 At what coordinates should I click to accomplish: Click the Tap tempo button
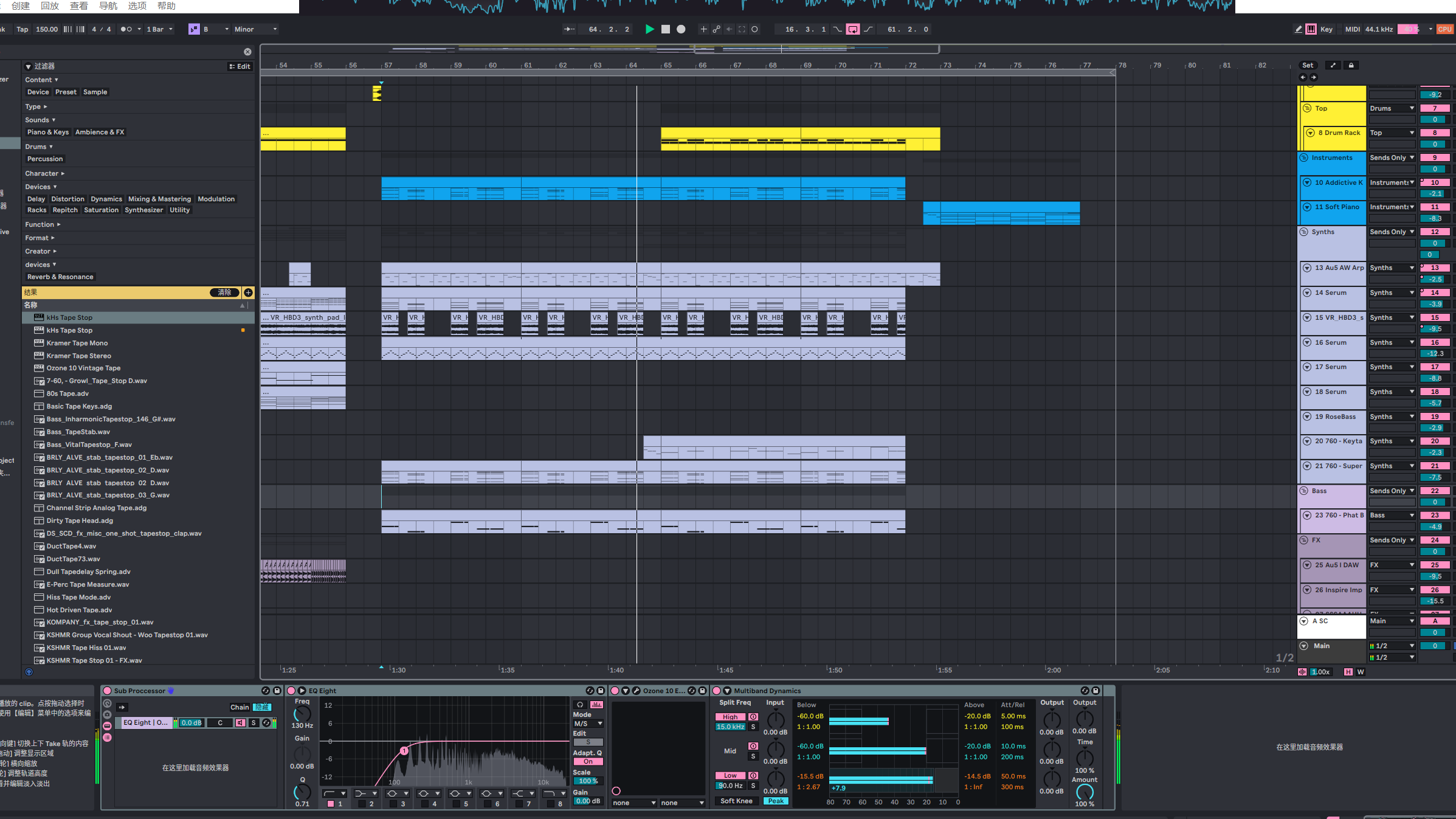[x=22, y=29]
